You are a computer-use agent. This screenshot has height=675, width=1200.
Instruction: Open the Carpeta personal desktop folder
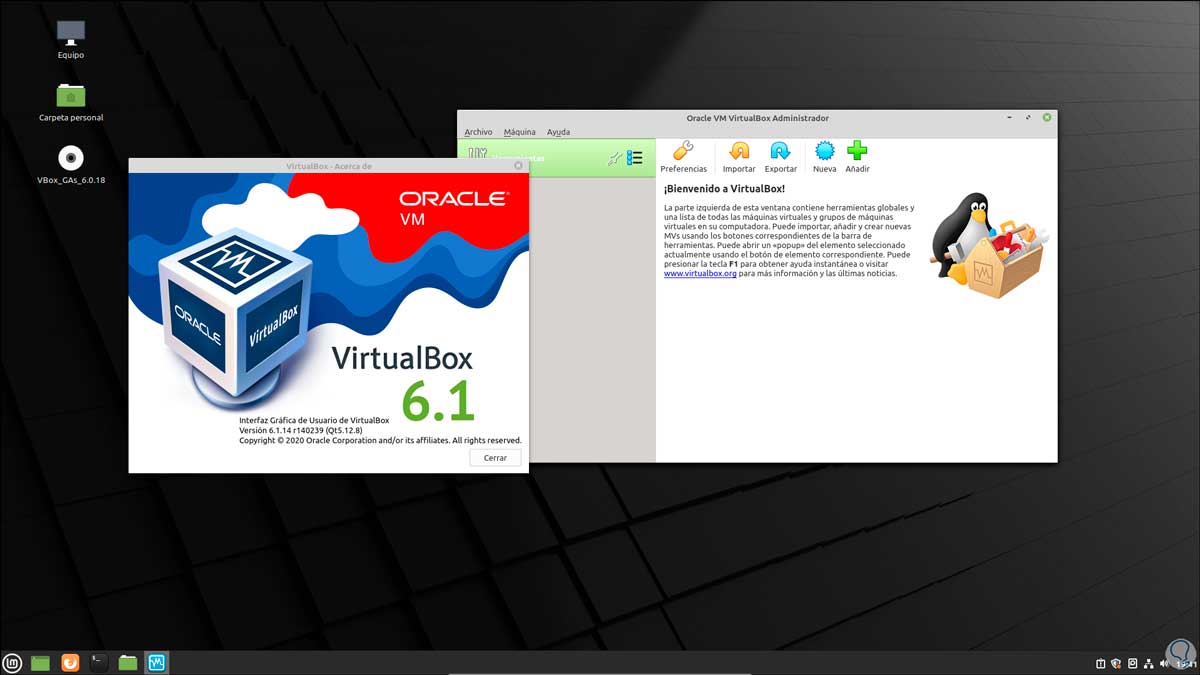pyautogui.click(x=71, y=103)
